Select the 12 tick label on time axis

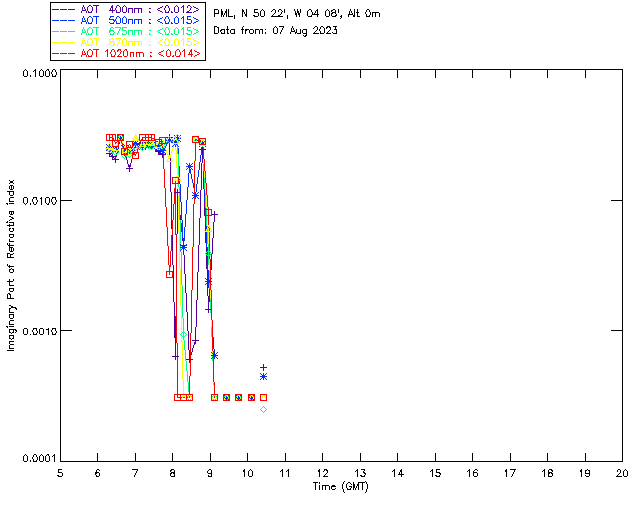[x=322, y=473]
